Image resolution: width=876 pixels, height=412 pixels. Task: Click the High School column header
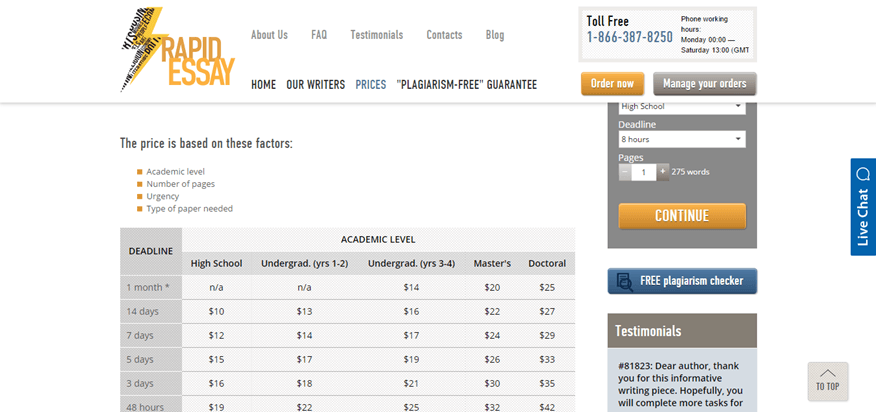point(216,263)
